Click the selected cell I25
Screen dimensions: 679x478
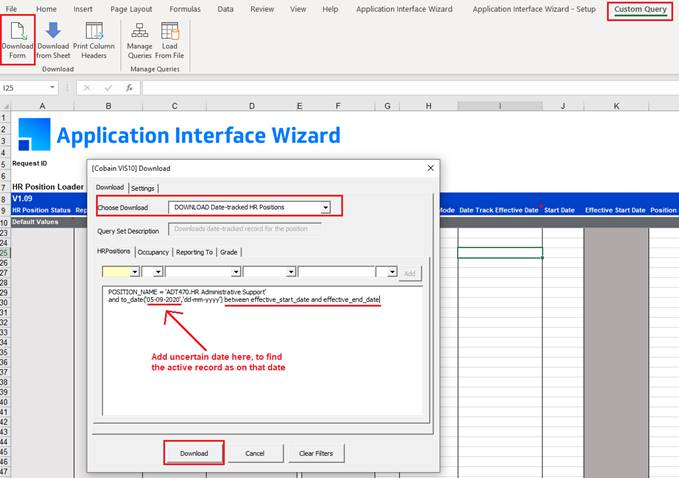(x=500, y=253)
